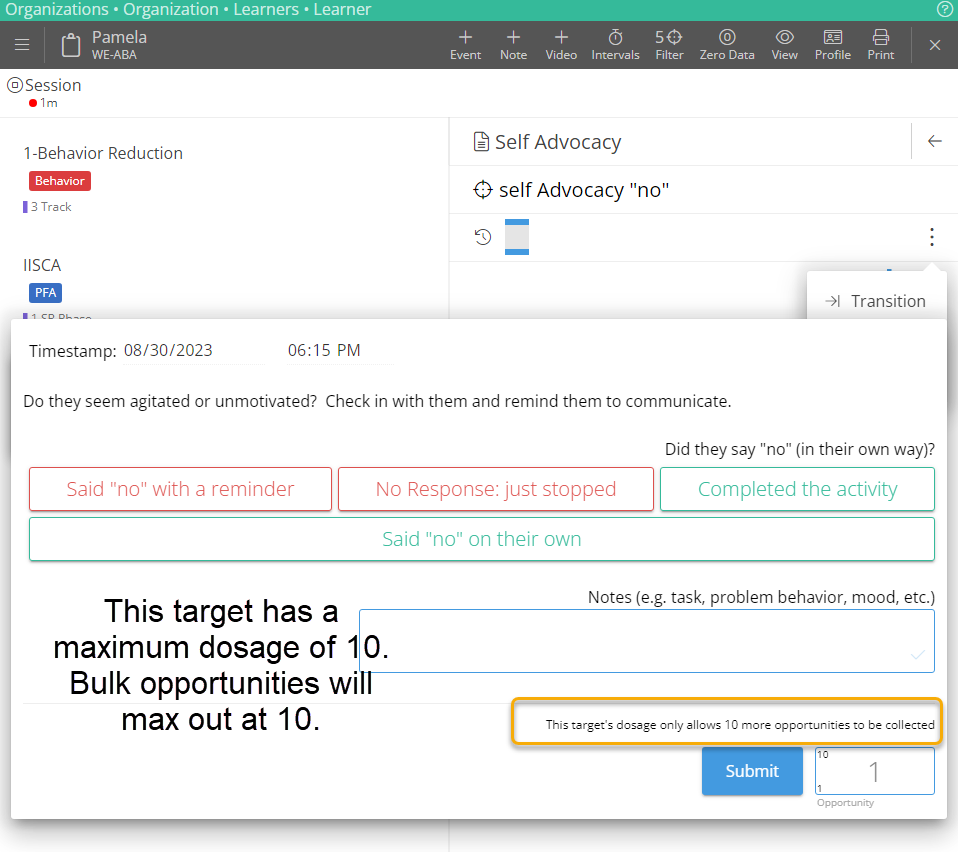Open the three-dot more options menu
The height and width of the screenshot is (852, 958).
pos(931,237)
